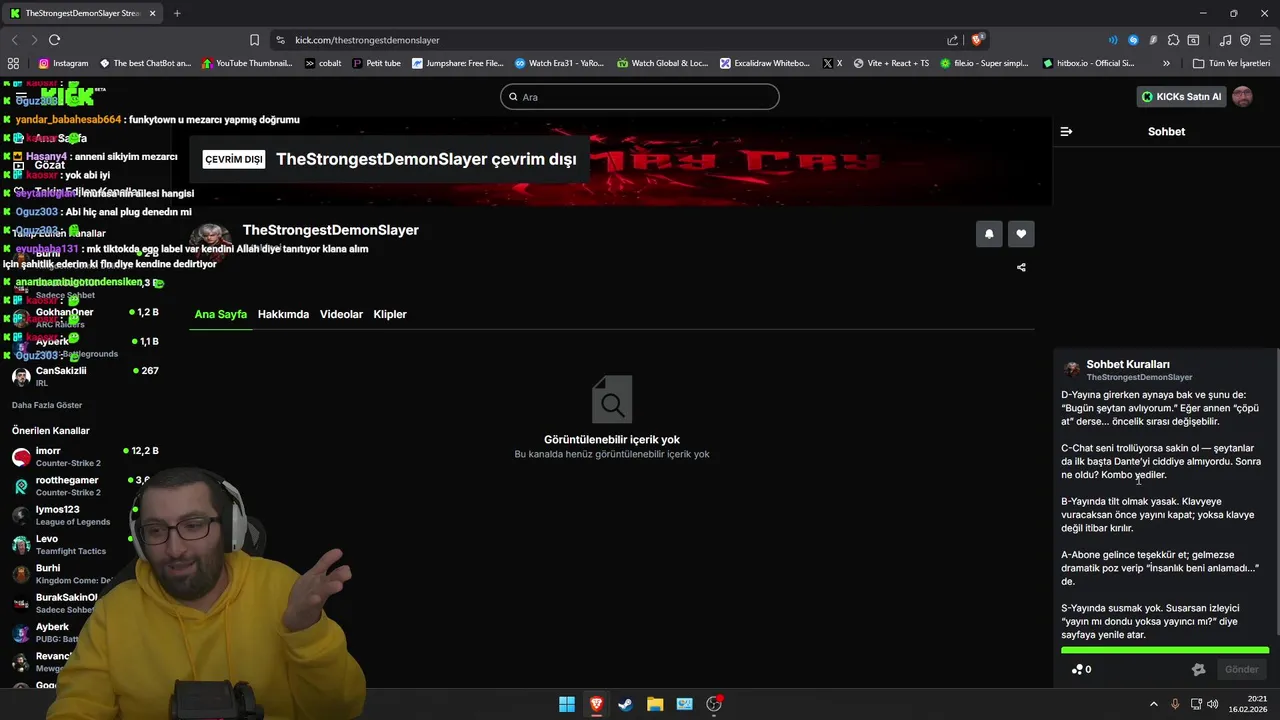Open rootthegamer recommended channel
The height and width of the screenshot is (720, 1280).
[85, 486]
